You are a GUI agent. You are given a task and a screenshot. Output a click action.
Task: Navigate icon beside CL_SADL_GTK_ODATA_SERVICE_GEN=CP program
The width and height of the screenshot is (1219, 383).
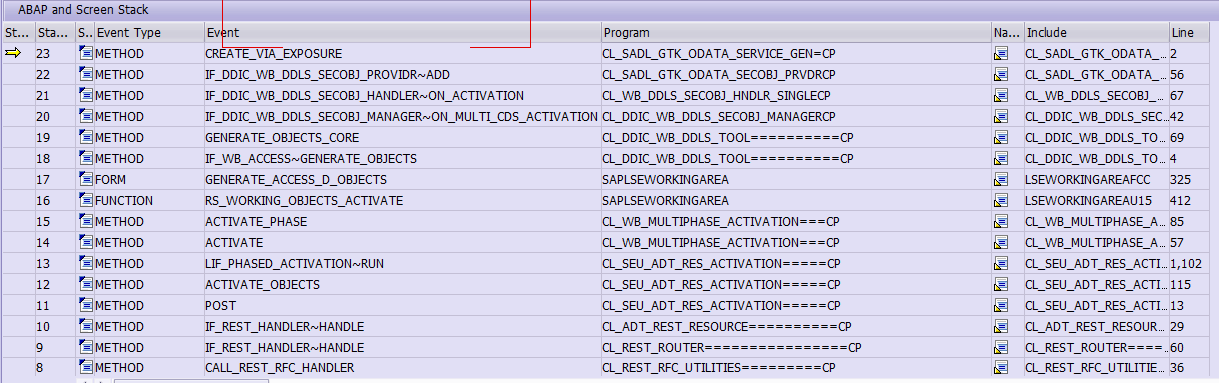click(1000, 54)
